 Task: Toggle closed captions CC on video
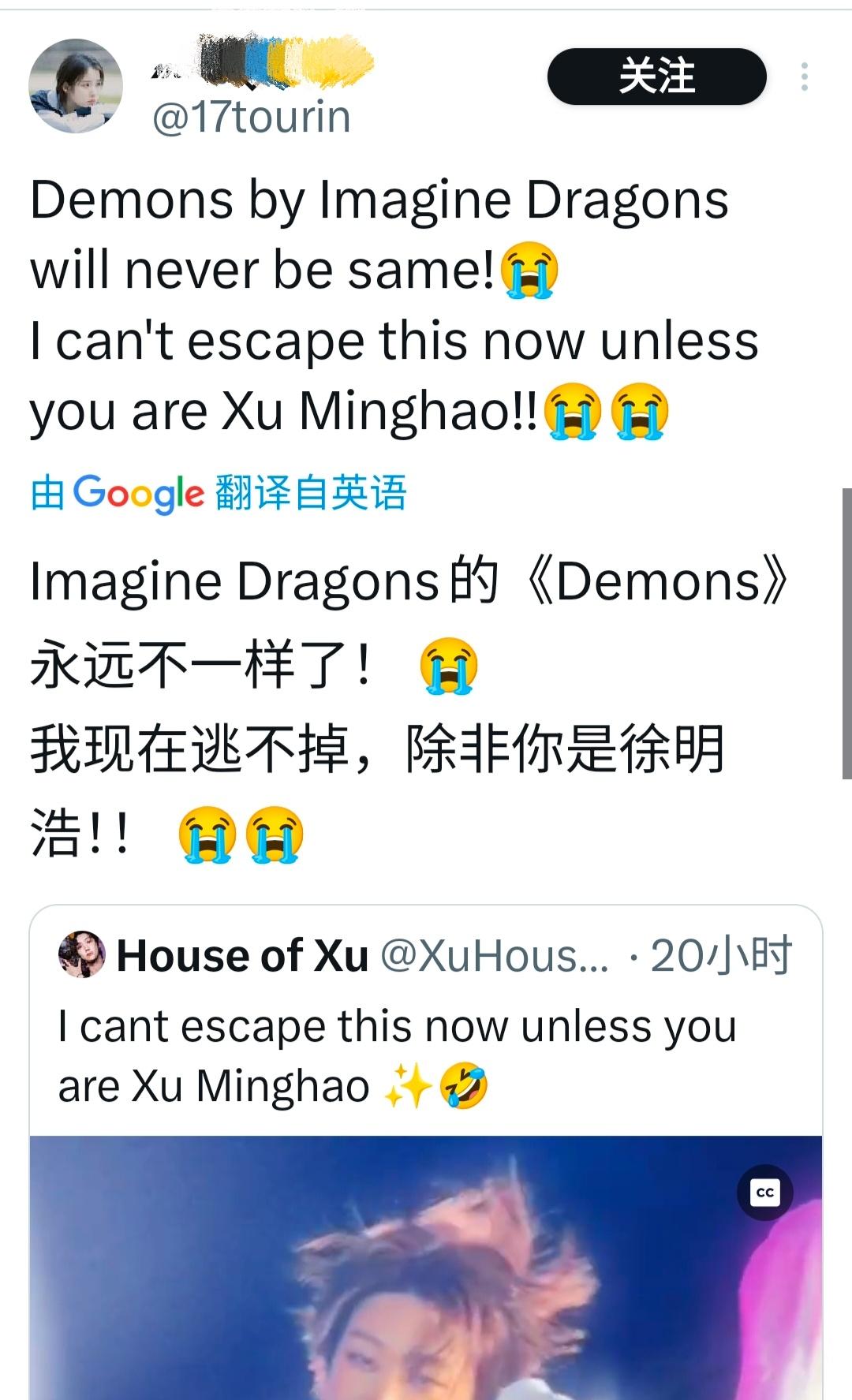pos(764,1192)
